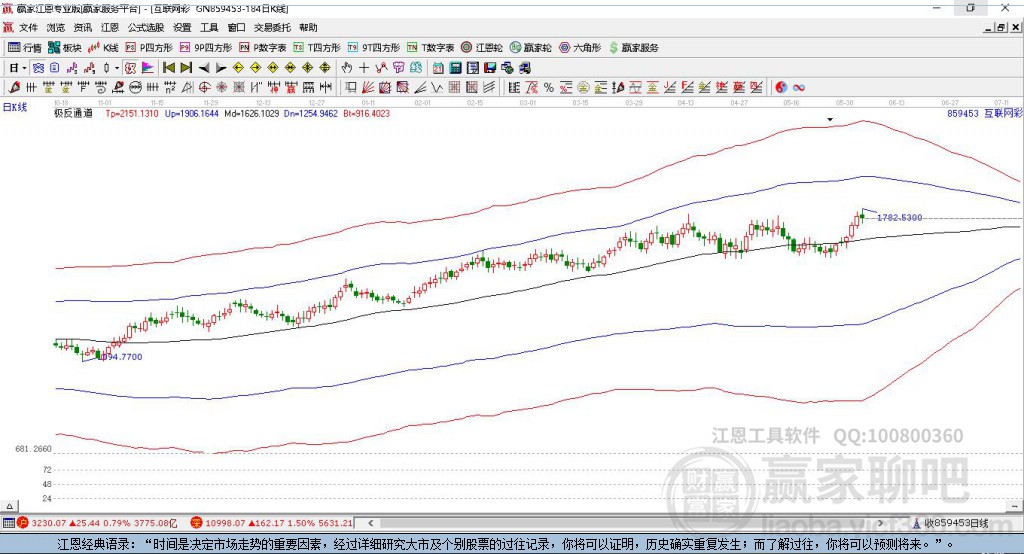
Task: Open the P数字表 tool
Action: coord(263,48)
